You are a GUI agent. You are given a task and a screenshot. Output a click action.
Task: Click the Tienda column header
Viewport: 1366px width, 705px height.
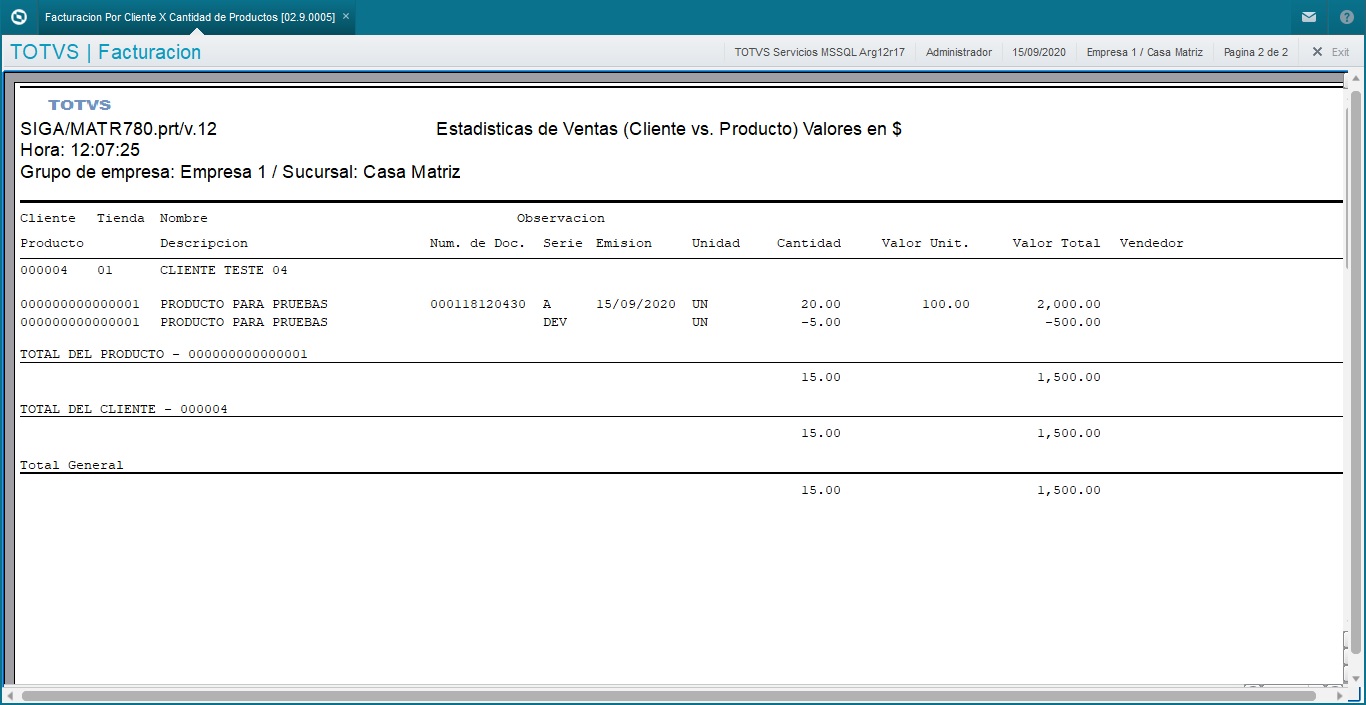point(121,218)
